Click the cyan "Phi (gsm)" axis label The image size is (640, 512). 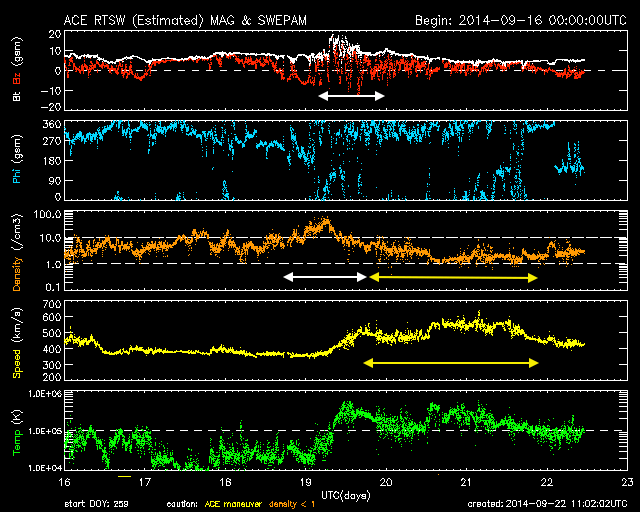pyautogui.click(x=16, y=159)
